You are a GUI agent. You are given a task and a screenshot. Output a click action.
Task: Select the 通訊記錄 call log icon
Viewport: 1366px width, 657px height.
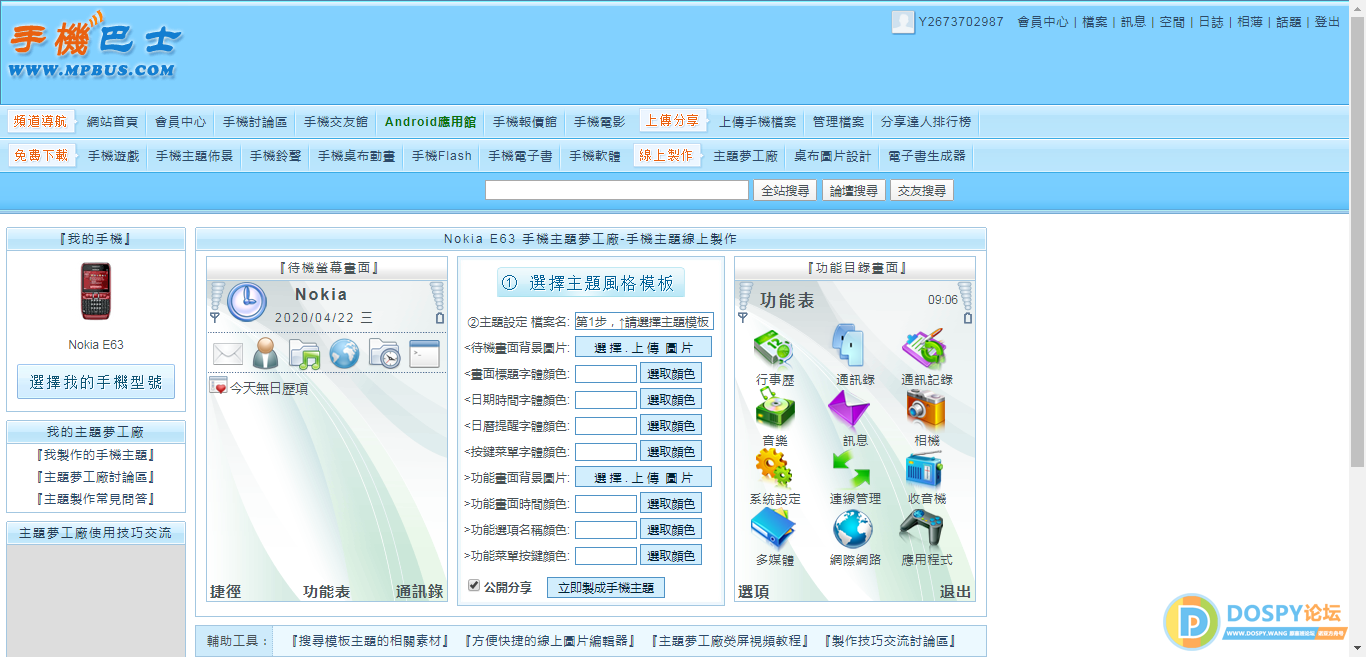[x=926, y=347]
